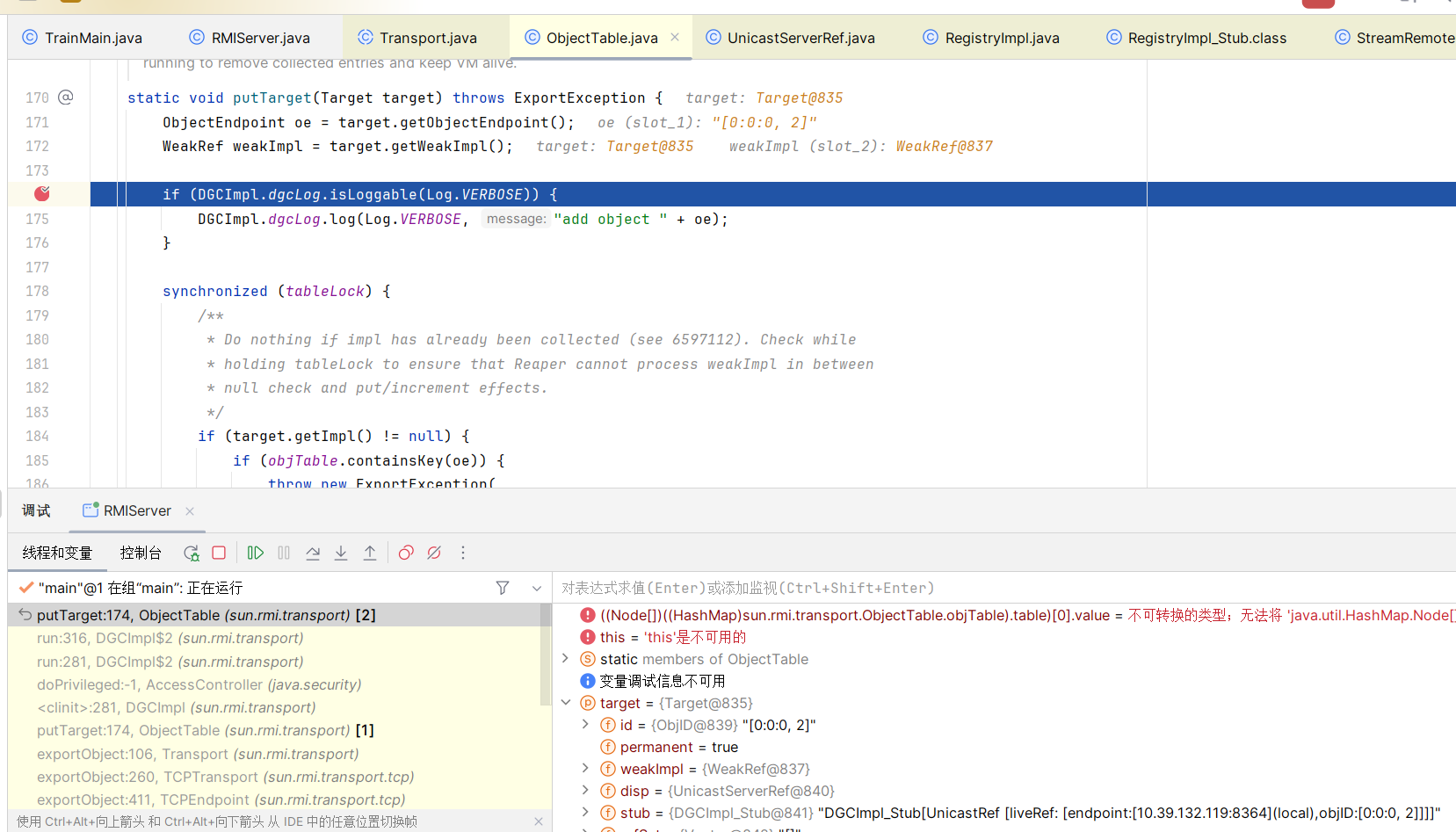Select the HashMap Node[] watch error row
The image size is (1456, 832).
(1004, 615)
